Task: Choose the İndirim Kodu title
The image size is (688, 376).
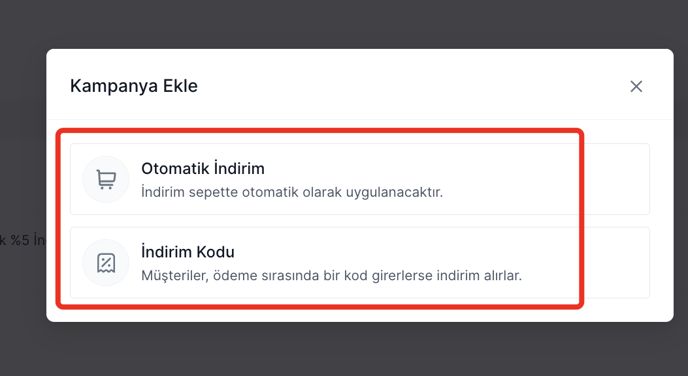Action: coord(188,252)
